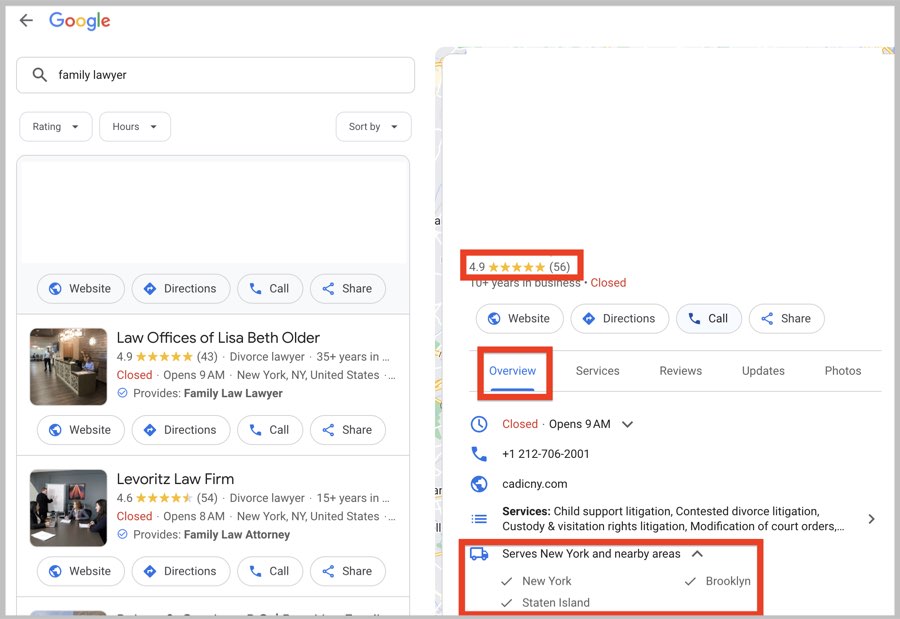This screenshot has width=900, height=619.
Task: Open the cadicny.com website link
Action: point(535,484)
